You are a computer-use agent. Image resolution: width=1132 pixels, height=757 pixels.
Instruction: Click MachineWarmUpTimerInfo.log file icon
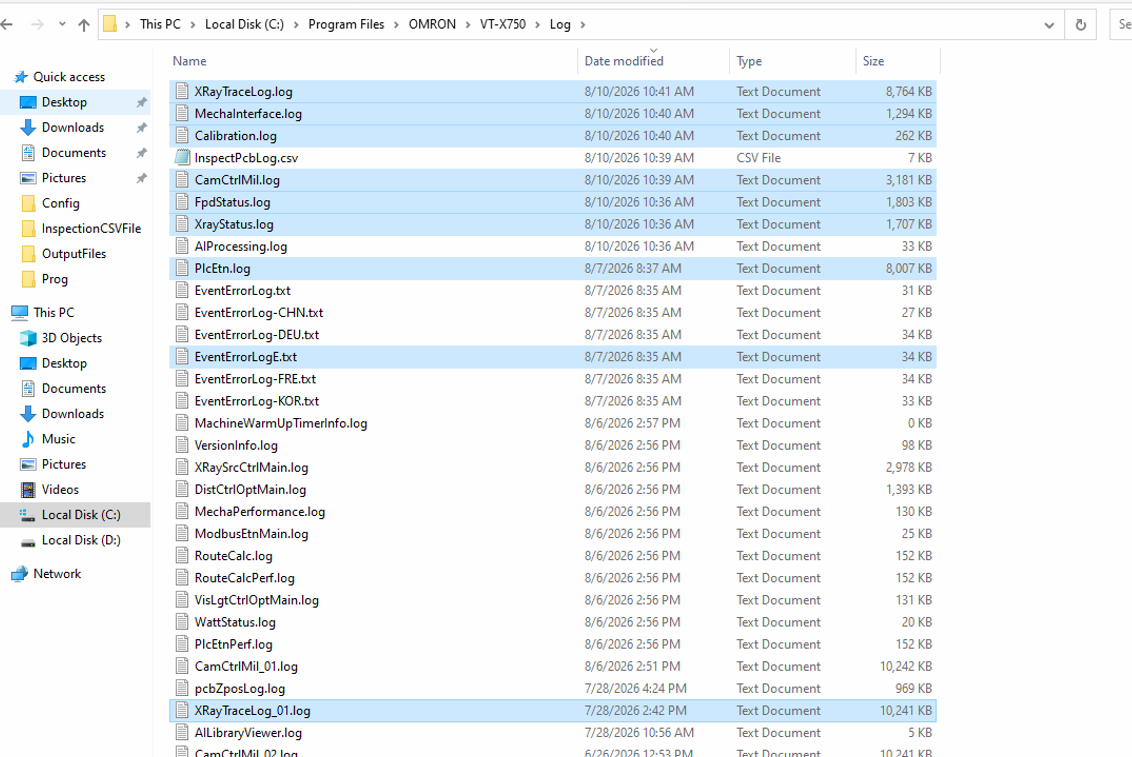tap(182, 423)
